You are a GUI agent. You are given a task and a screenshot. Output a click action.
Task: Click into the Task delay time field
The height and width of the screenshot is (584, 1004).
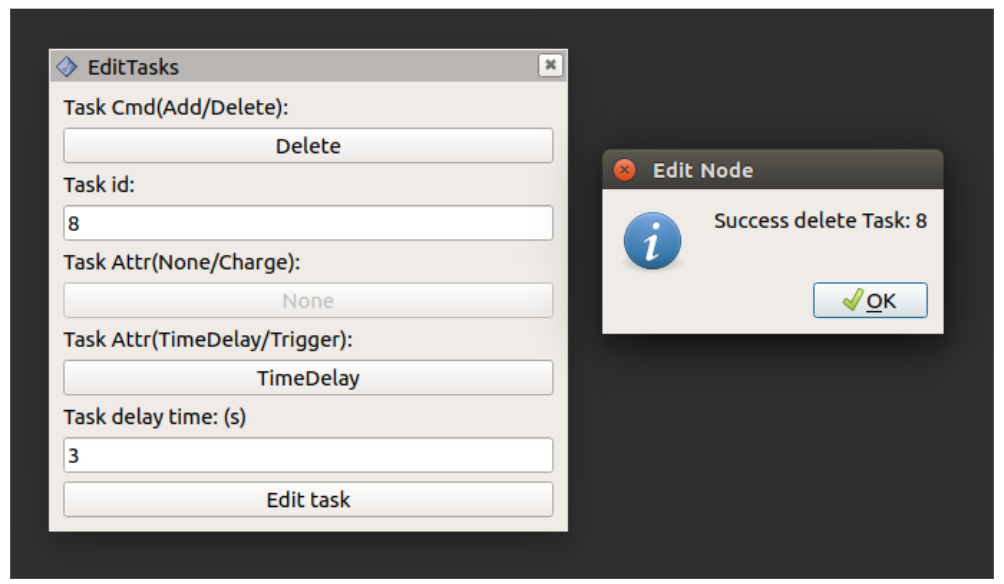(x=308, y=455)
